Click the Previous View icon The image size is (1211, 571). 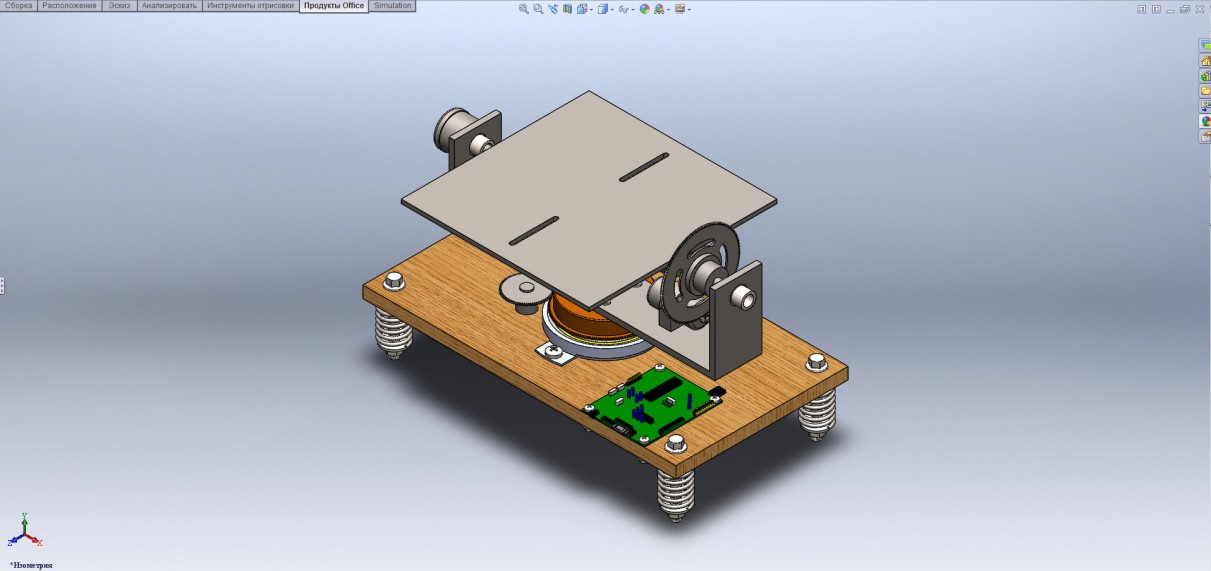553,9
